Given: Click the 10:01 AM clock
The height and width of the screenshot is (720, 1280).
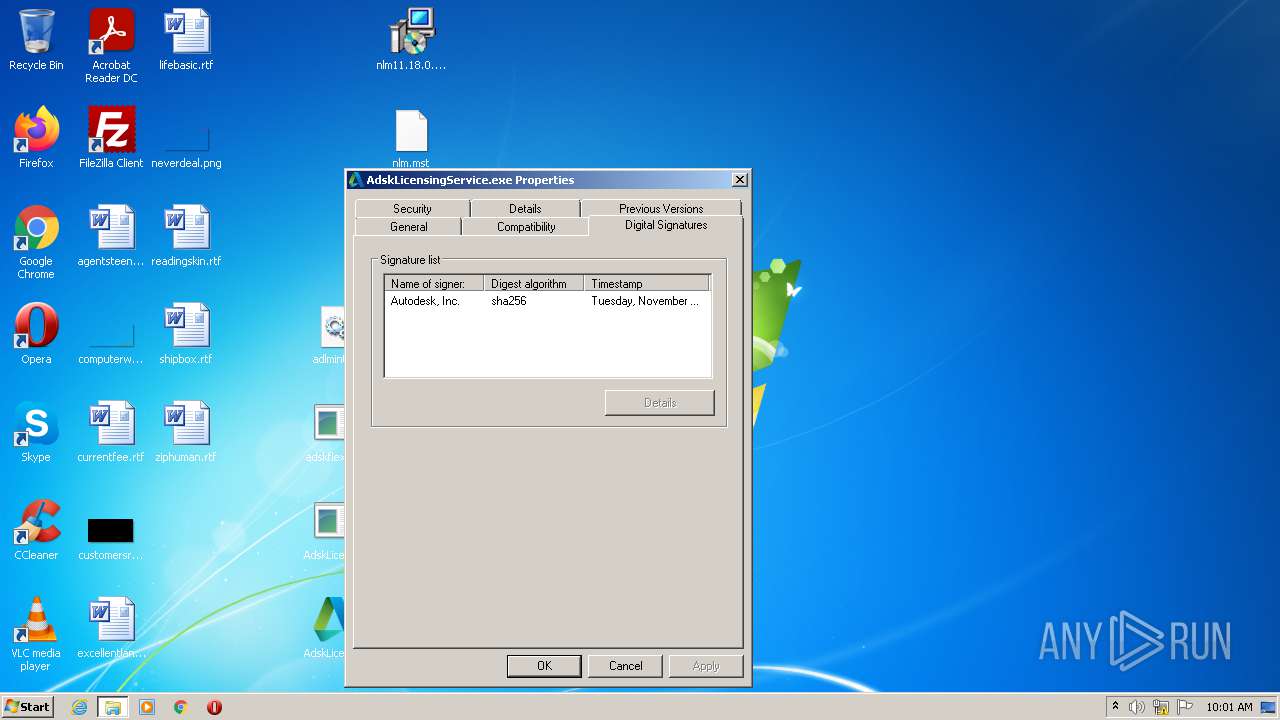Looking at the screenshot, I should (1229, 707).
